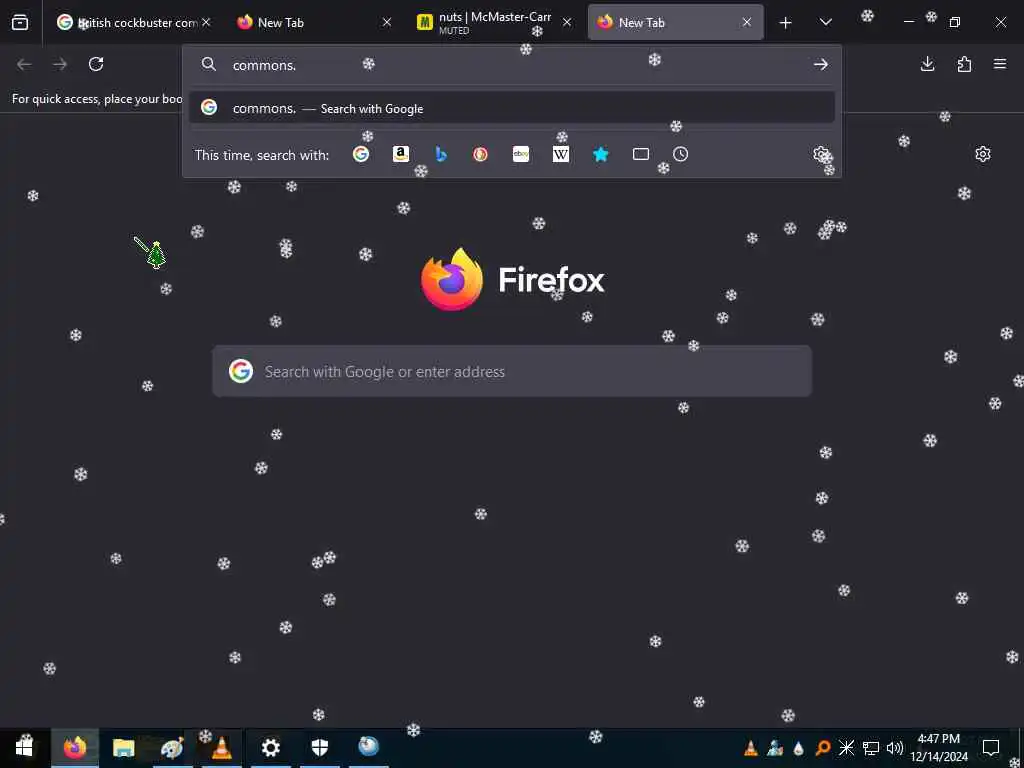Select 'commons. — Search with Google' suggestion
The image size is (1024, 768).
click(x=512, y=108)
